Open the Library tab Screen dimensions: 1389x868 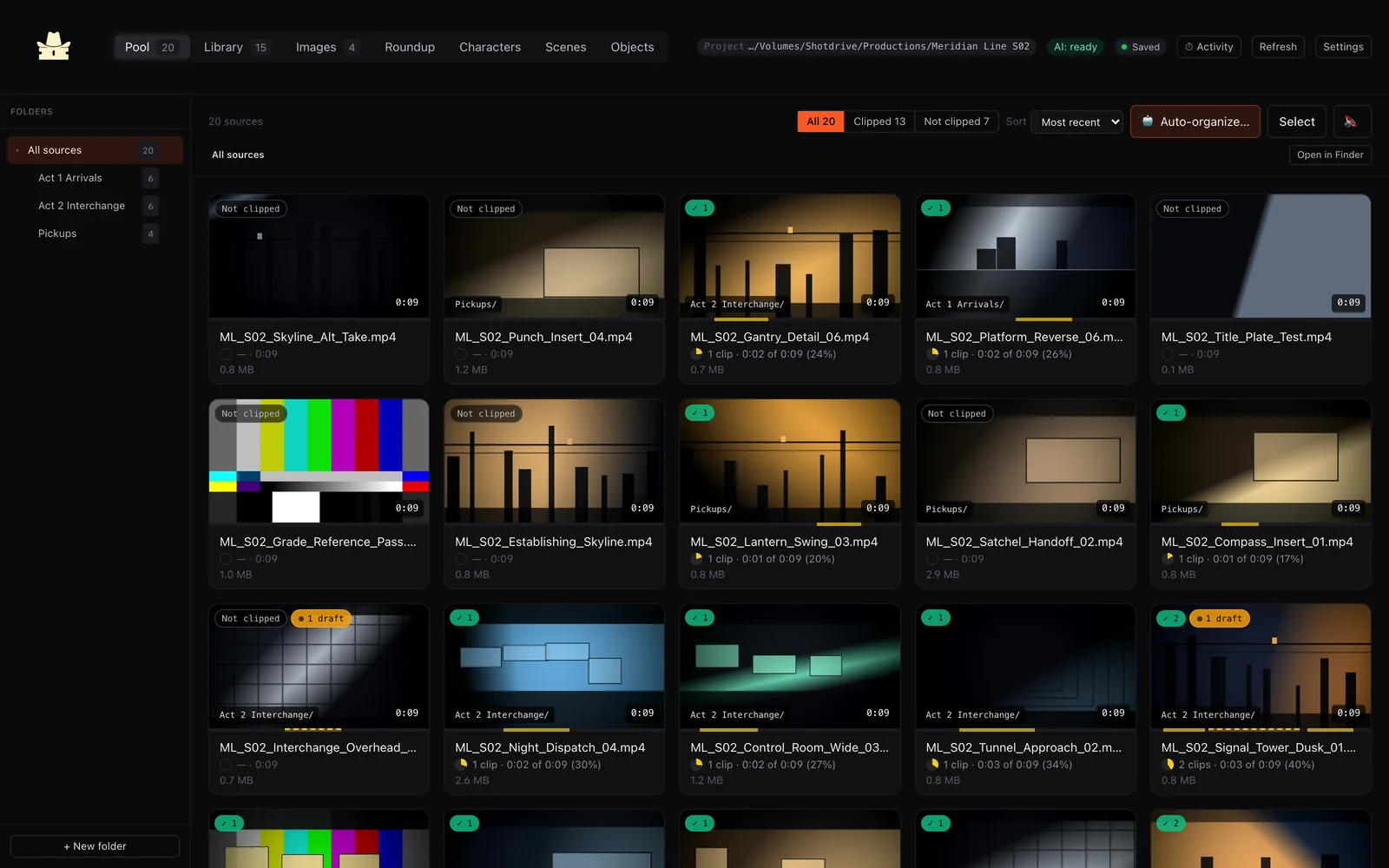coord(236,47)
